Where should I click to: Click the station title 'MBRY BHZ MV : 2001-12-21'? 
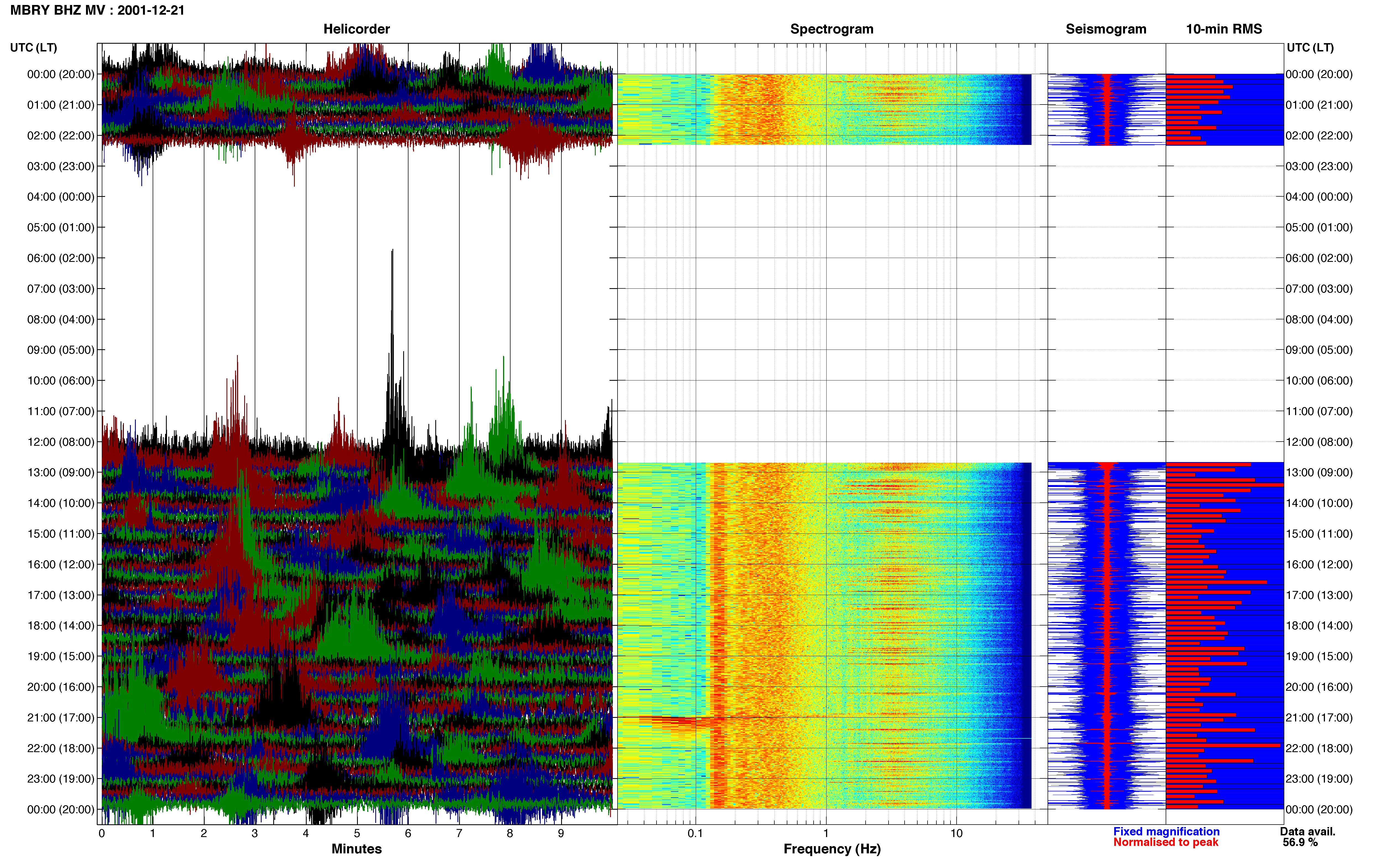click(98, 10)
